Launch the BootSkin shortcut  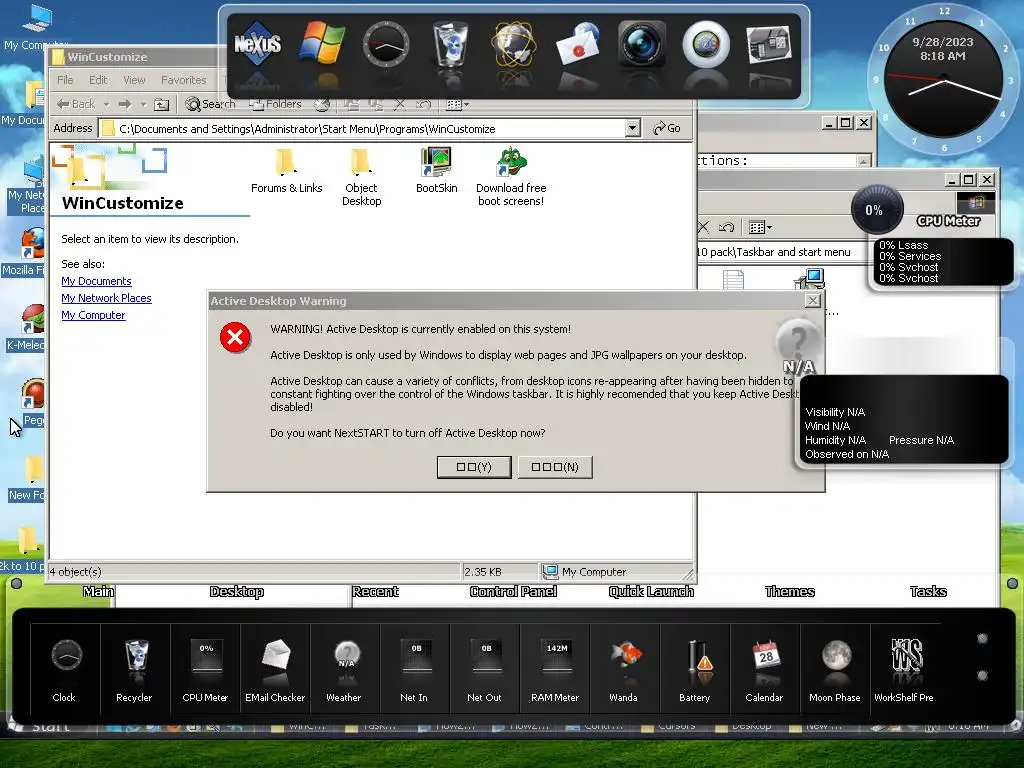click(x=436, y=171)
